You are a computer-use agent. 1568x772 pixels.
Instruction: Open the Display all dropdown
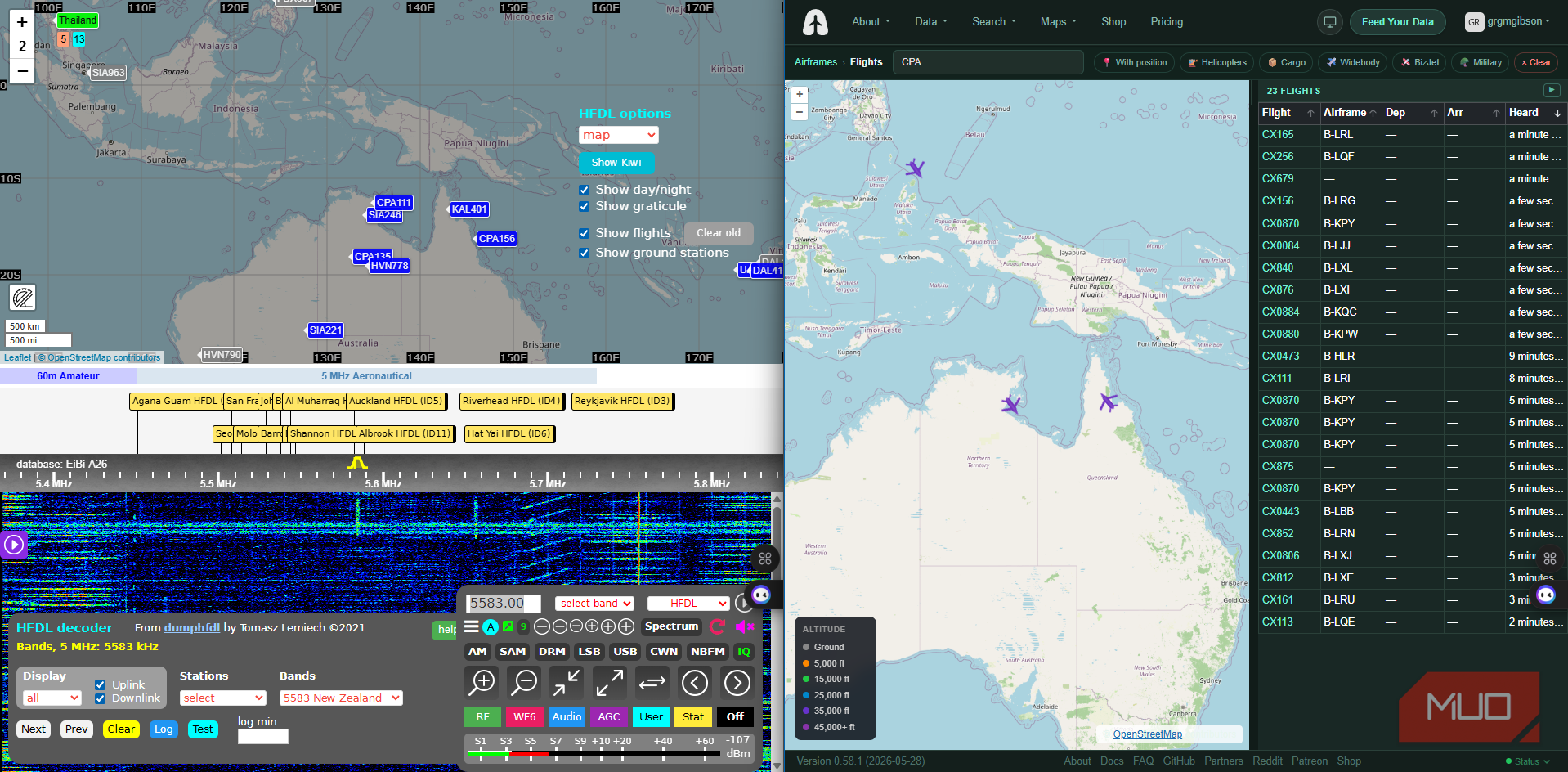52,698
